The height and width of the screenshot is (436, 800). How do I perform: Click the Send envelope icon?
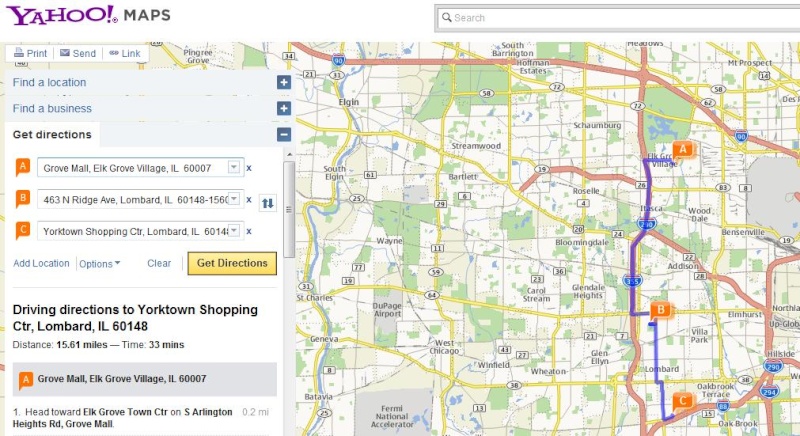(65, 53)
